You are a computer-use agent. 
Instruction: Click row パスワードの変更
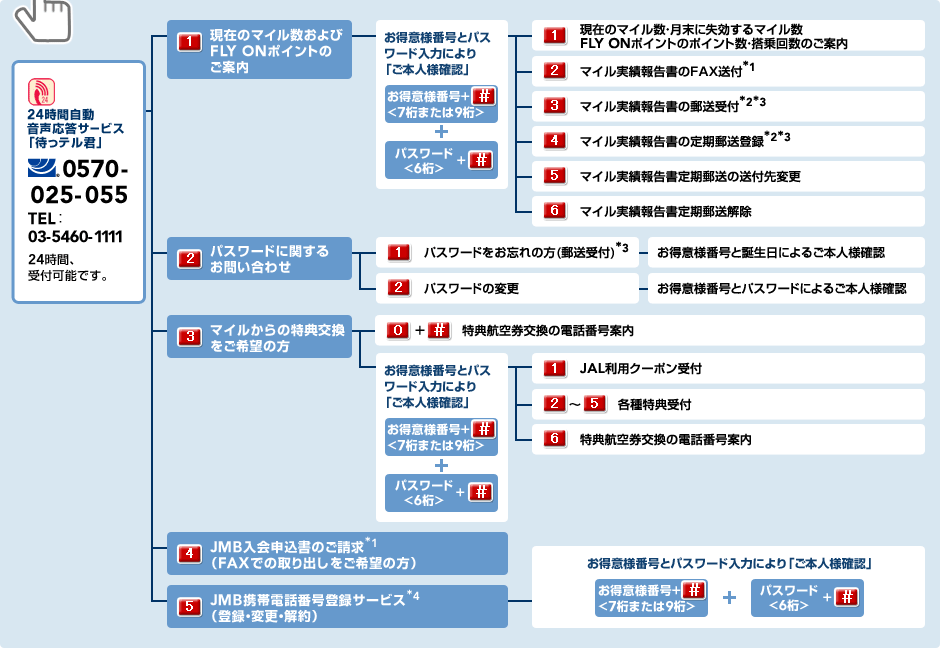pyautogui.click(x=507, y=288)
